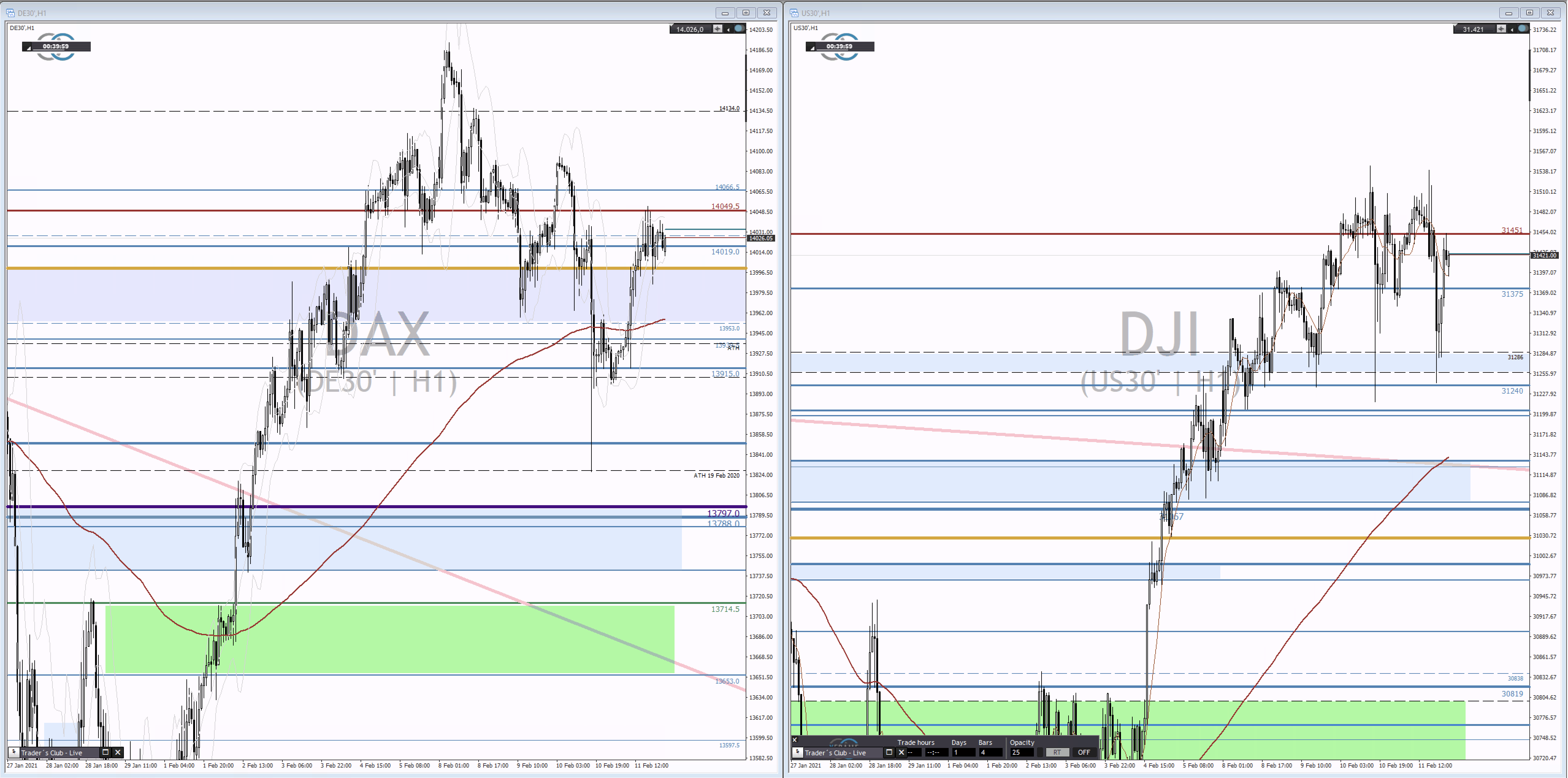Click the 31240 level label on the DJI chart
The height and width of the screenshot is (778, 1568).
click(1512, 391)
